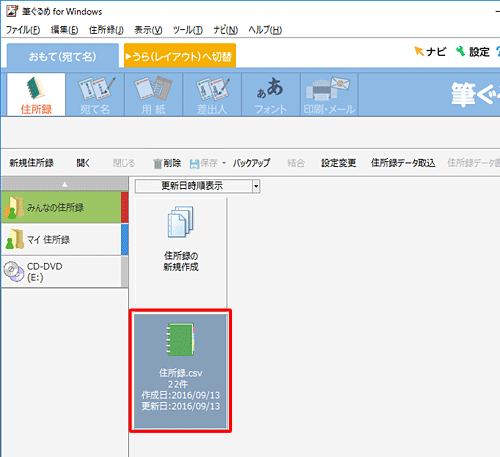Screen dimensions: 500x457
Task: Select the 住所録 address book icon
Action: [x=36, y=95]
